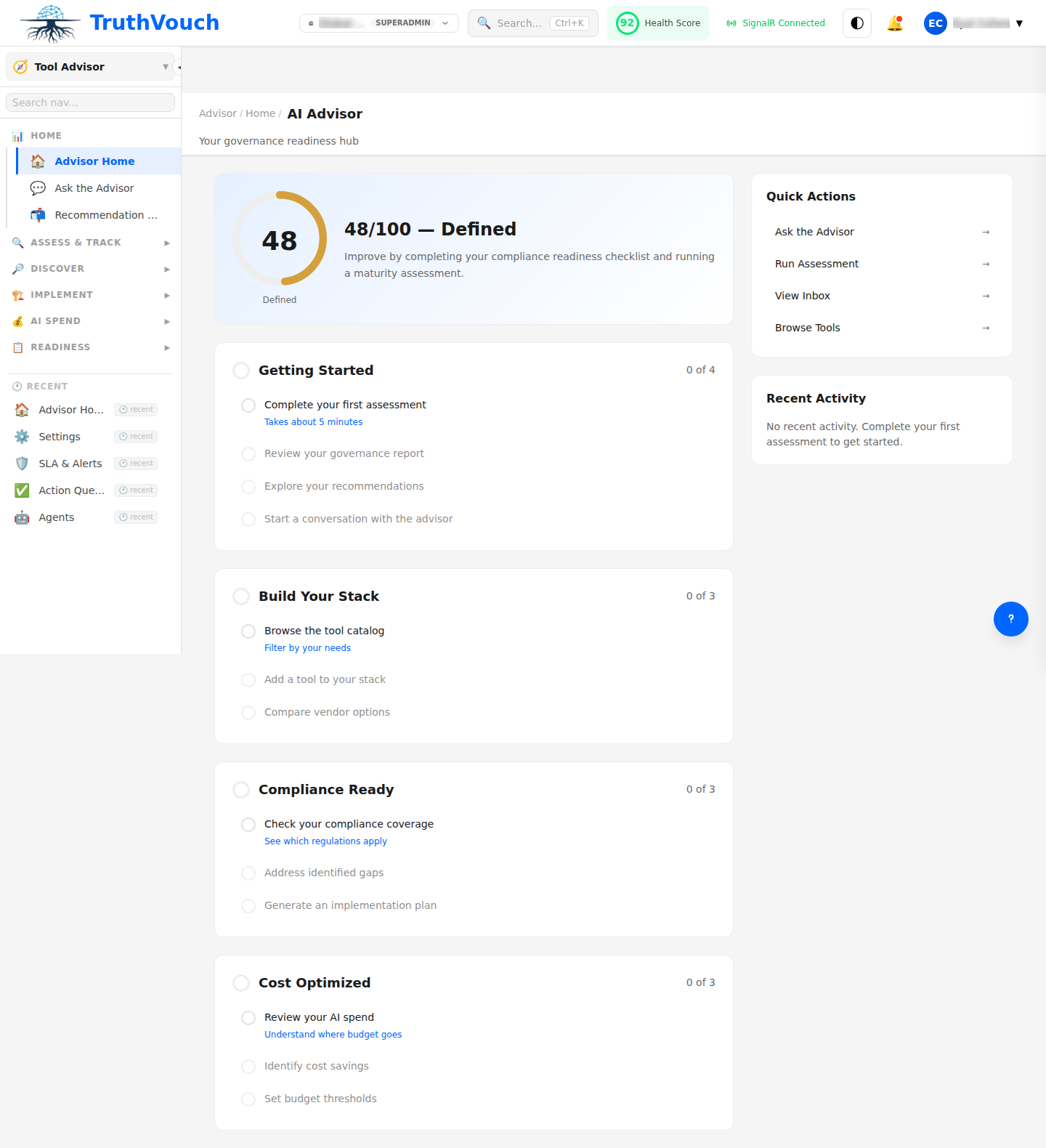The height and width of the screenshot is (1148, 1046).
Task: Open recent Agents entry
Action: 86,517
